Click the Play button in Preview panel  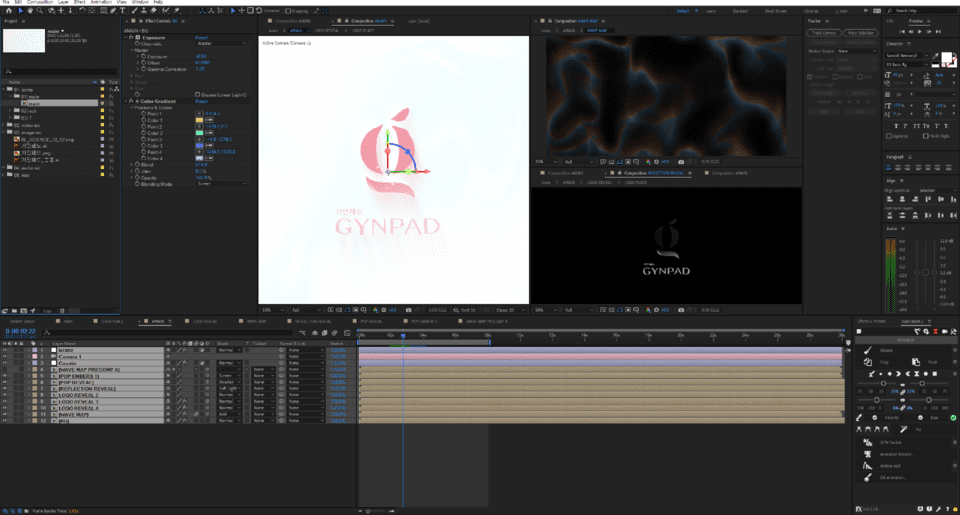click(x=920, y=31)
